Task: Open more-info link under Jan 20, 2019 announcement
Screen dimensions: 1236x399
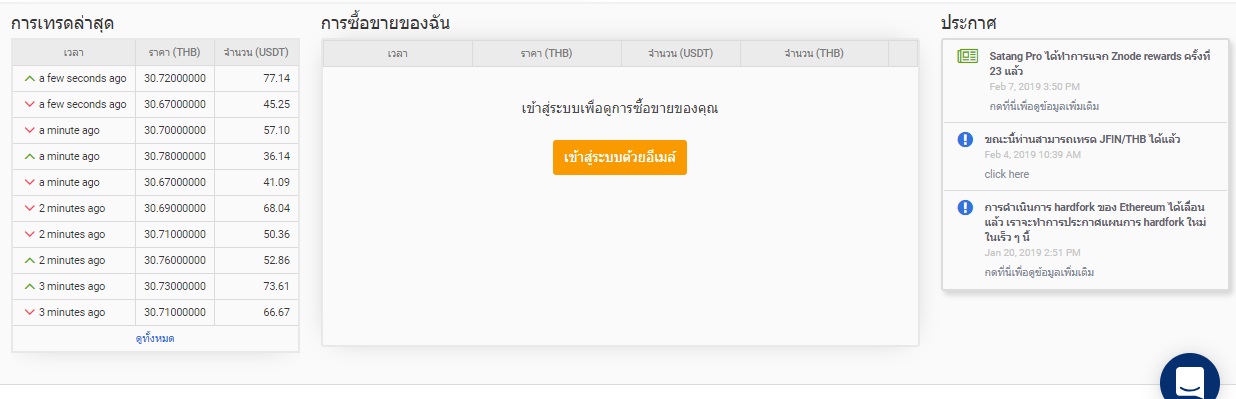Action: pyautogui.click(x=1039, y=272)
